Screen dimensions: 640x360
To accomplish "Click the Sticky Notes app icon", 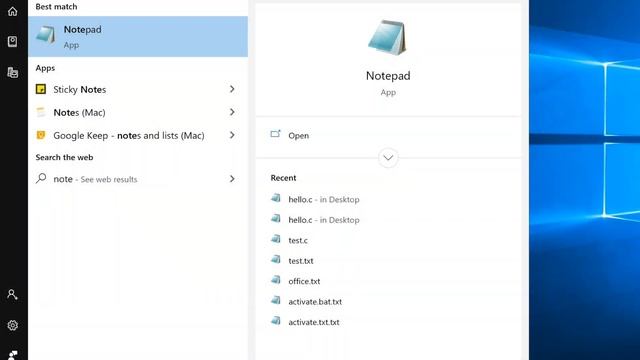I will point(41,89).
